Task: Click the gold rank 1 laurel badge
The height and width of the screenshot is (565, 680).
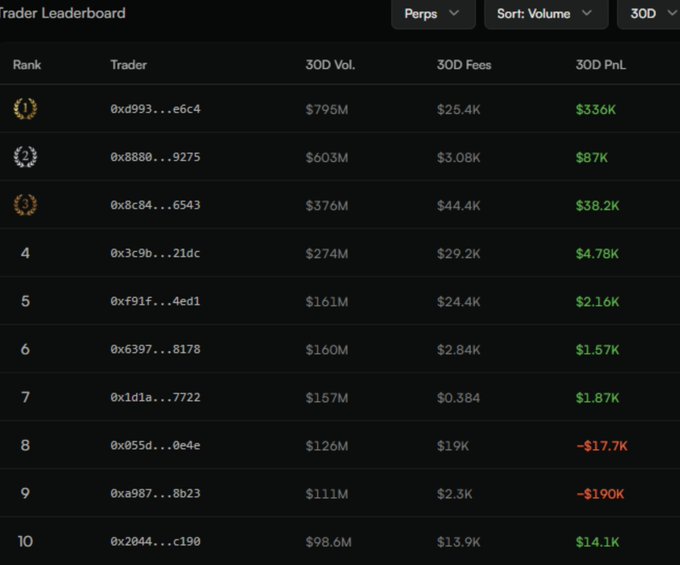Action: [x=25, y=108]
